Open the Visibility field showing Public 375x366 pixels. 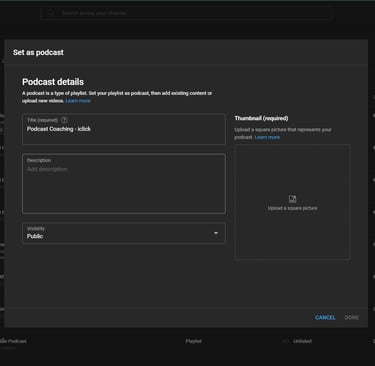coord(124,233)
